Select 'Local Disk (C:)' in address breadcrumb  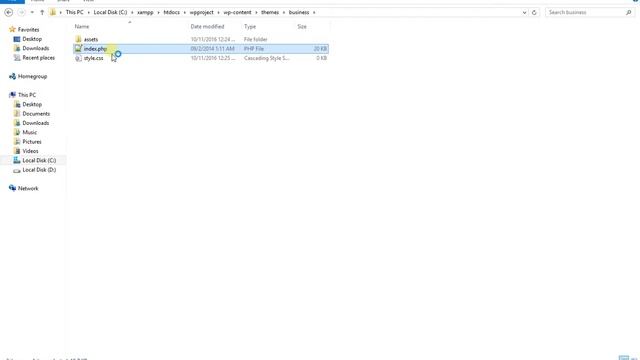(x=110, y=12)
